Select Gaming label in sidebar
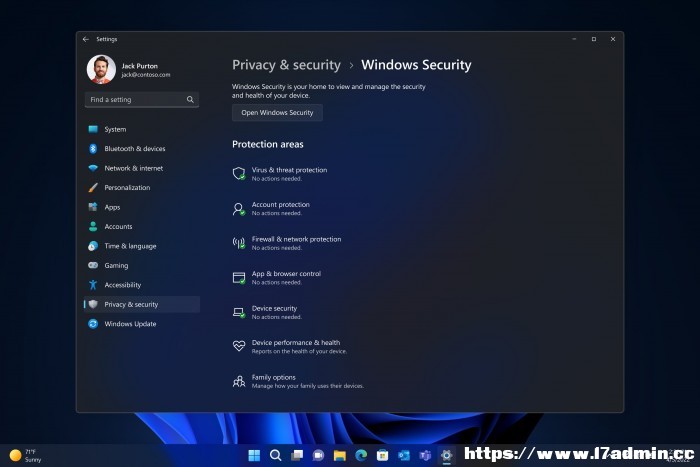The width and height of the screenshot is (700, 467). tap(116, 265)
